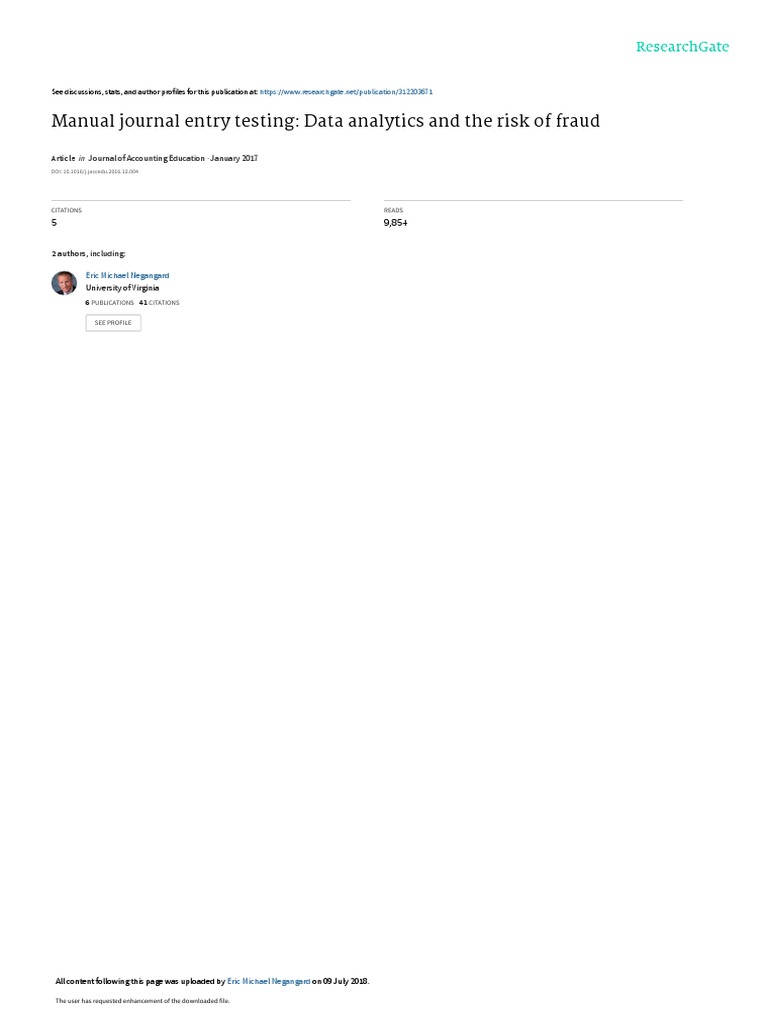Click the READS heading label
Screen dimensions: 768x1024
point(393,210)
